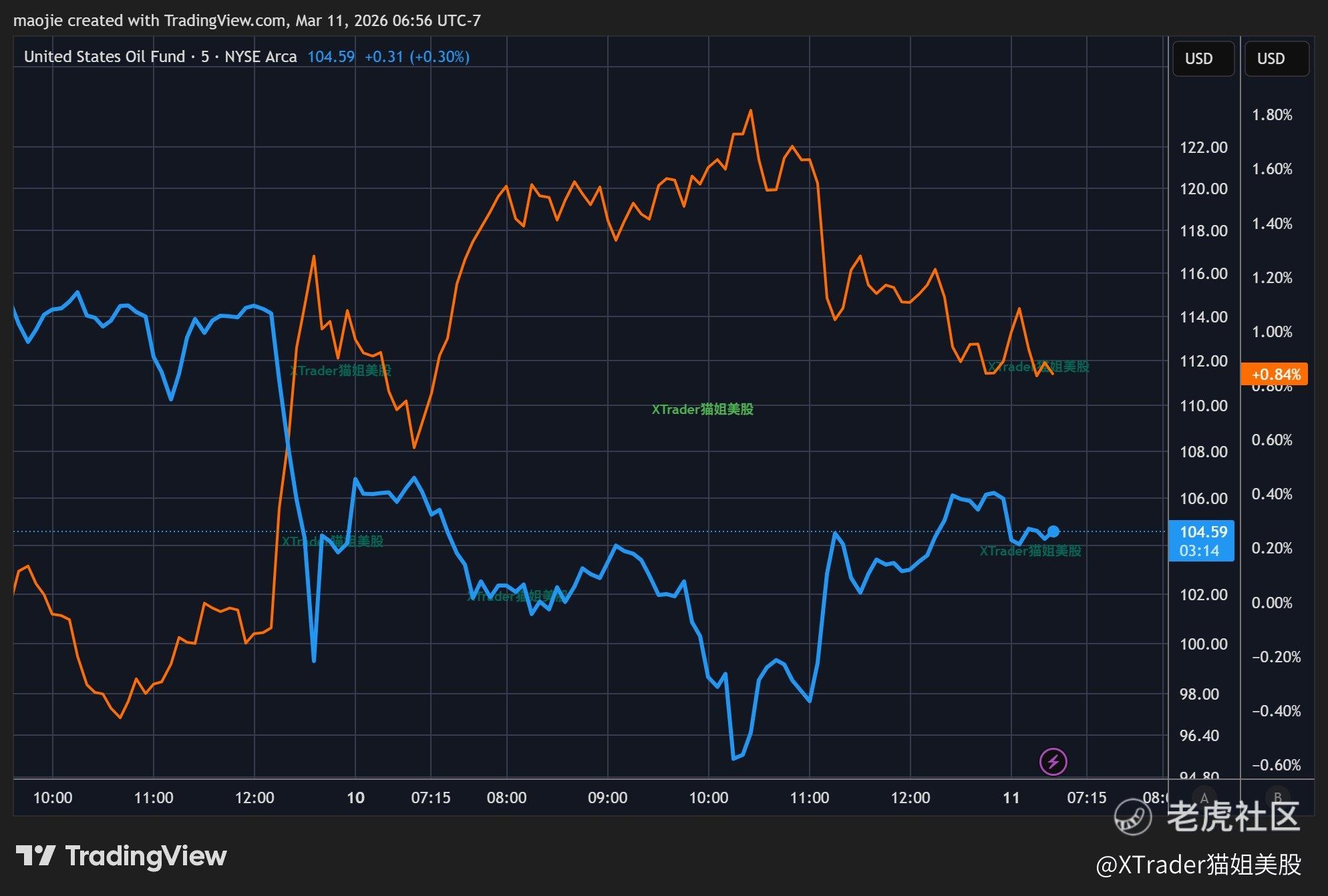Click the 09:00 label on time axis
The height and width of the screenshot is (896, 1328).
(607, 797)
